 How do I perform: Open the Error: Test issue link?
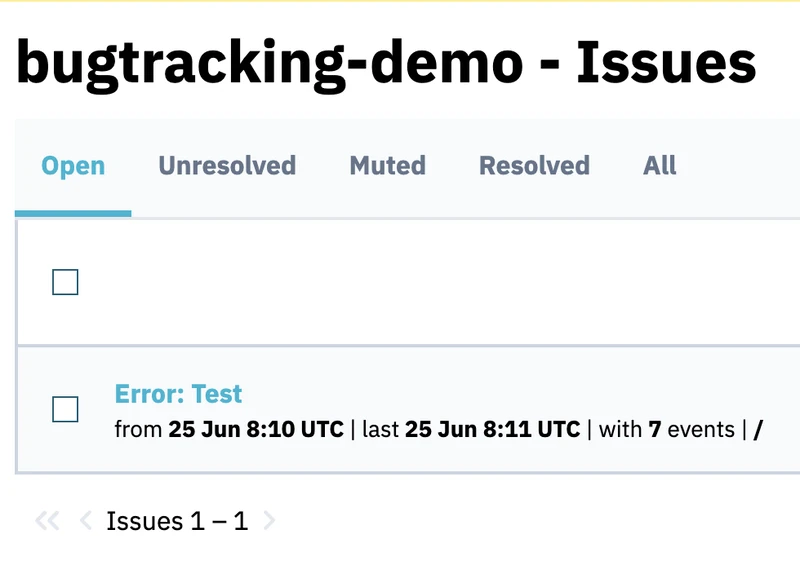pos(178,394)
